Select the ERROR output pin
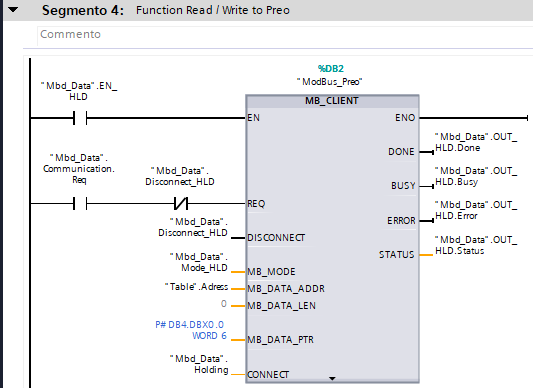Image resolution: width=533 pixels, height=388 pixels. coord(401,221)
